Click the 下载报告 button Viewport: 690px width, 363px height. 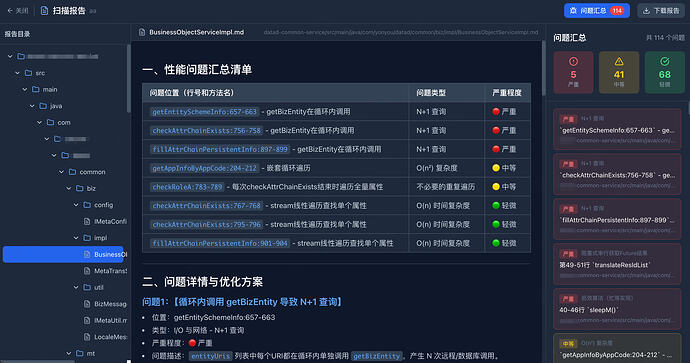661,11
